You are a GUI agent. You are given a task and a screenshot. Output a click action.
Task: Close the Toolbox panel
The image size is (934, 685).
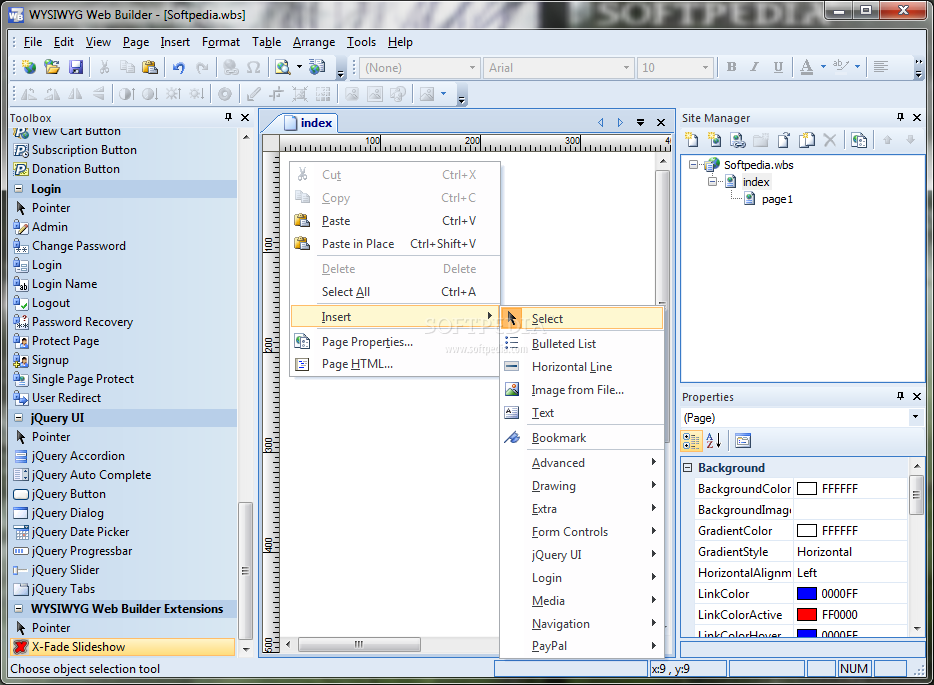245,117
